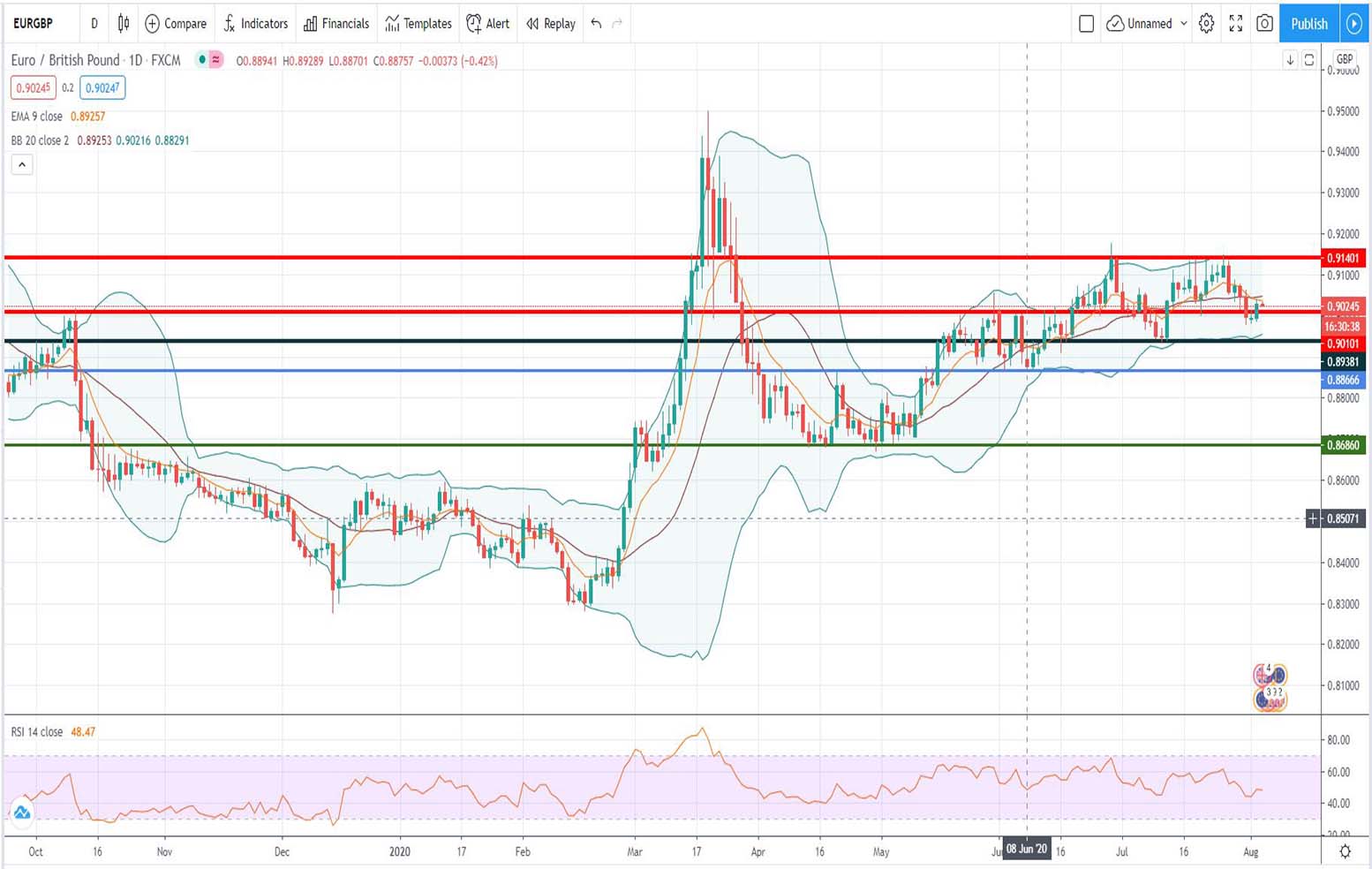Open the Indicators panel
The width and height of the screenshot is (1372, 869).
[255, 24]
